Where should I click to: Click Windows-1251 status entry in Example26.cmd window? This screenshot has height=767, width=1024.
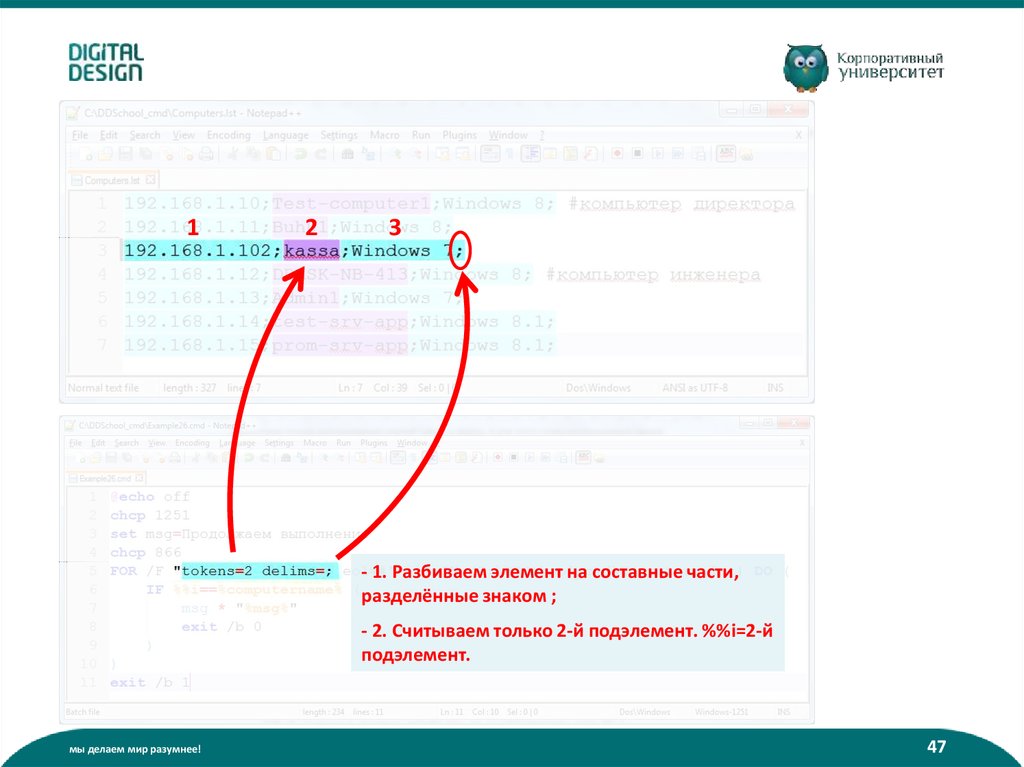pos(721,711)
